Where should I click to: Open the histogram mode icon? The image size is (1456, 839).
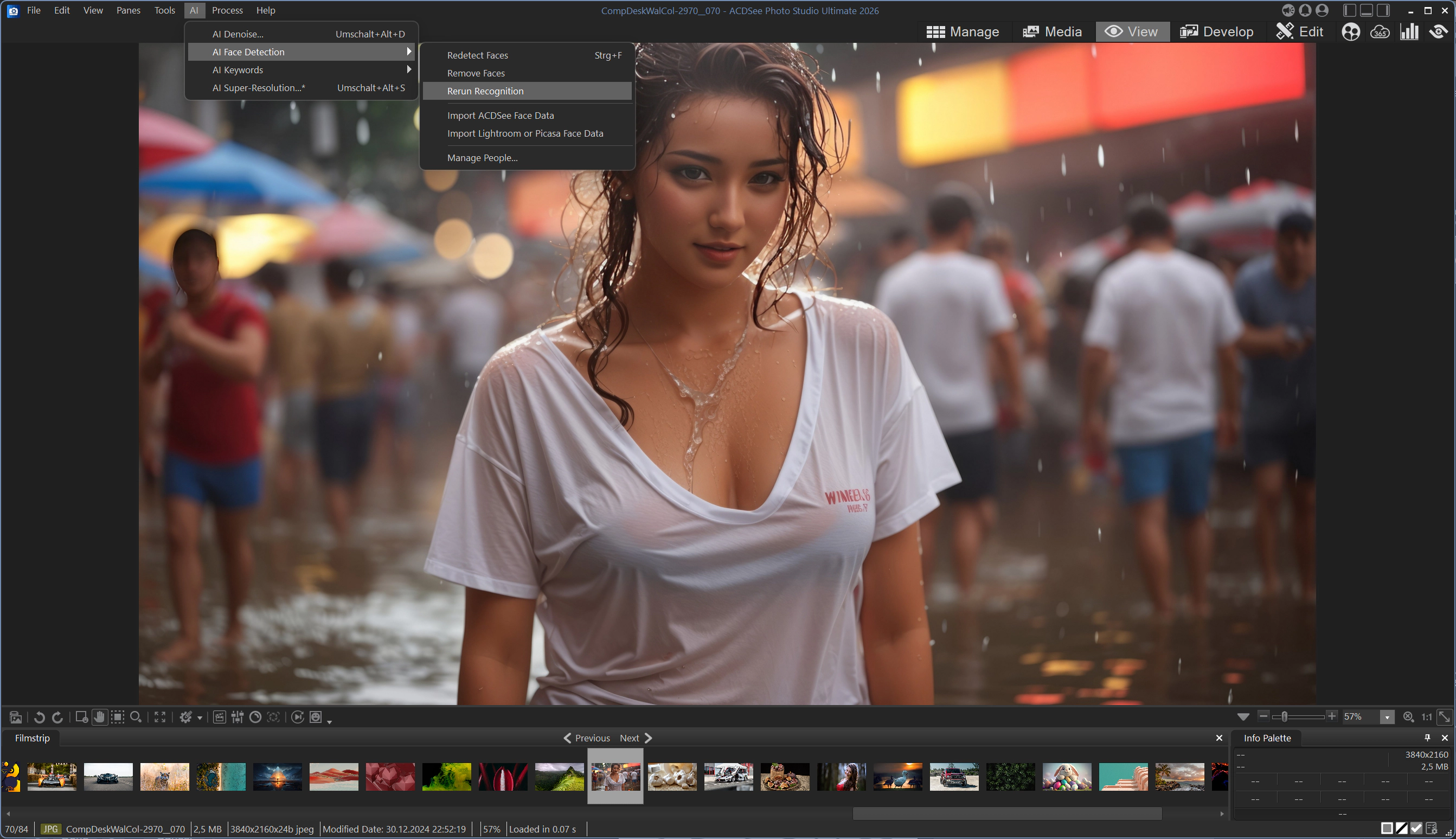pos(1409,31)
